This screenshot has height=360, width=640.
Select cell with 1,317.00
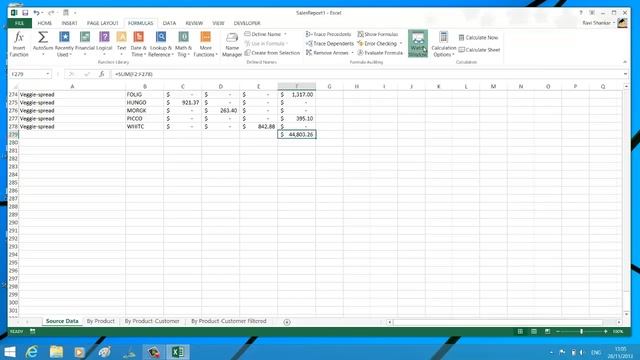click(x=297, y=94)
